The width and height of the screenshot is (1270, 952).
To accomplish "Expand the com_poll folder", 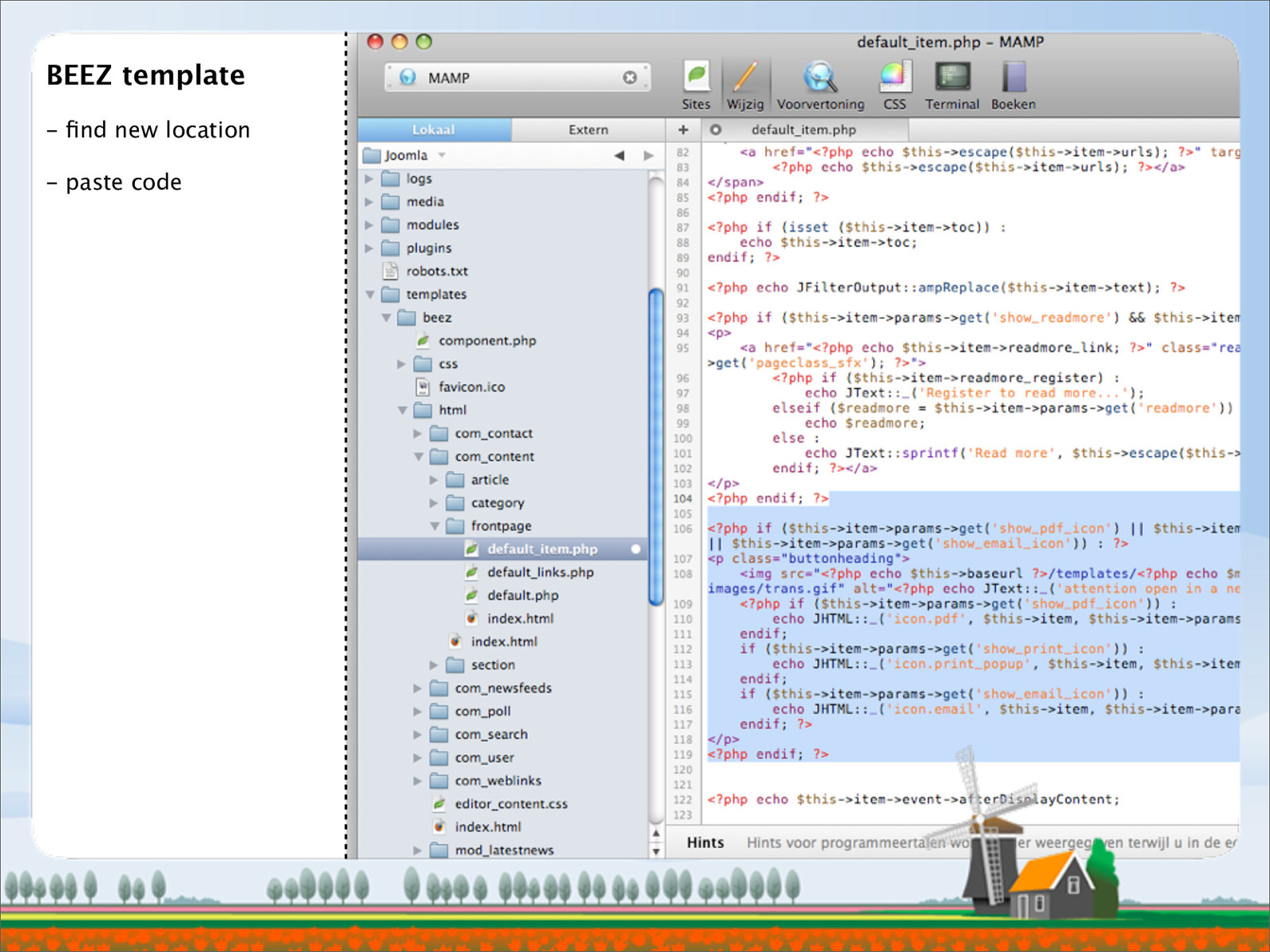I will pyautogui.click(x=418, y=711).
